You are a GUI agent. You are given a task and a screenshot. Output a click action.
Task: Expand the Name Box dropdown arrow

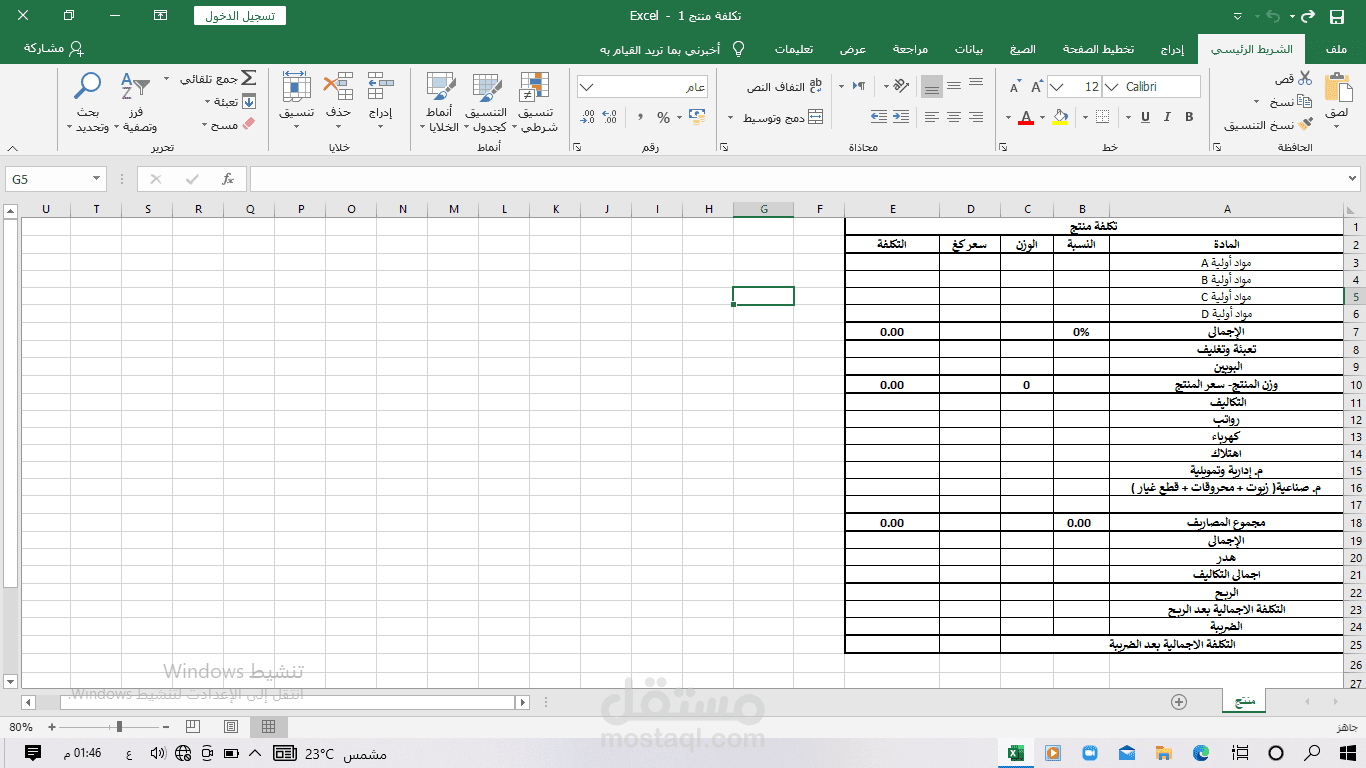pyautogui.click(x=97, y=179)
